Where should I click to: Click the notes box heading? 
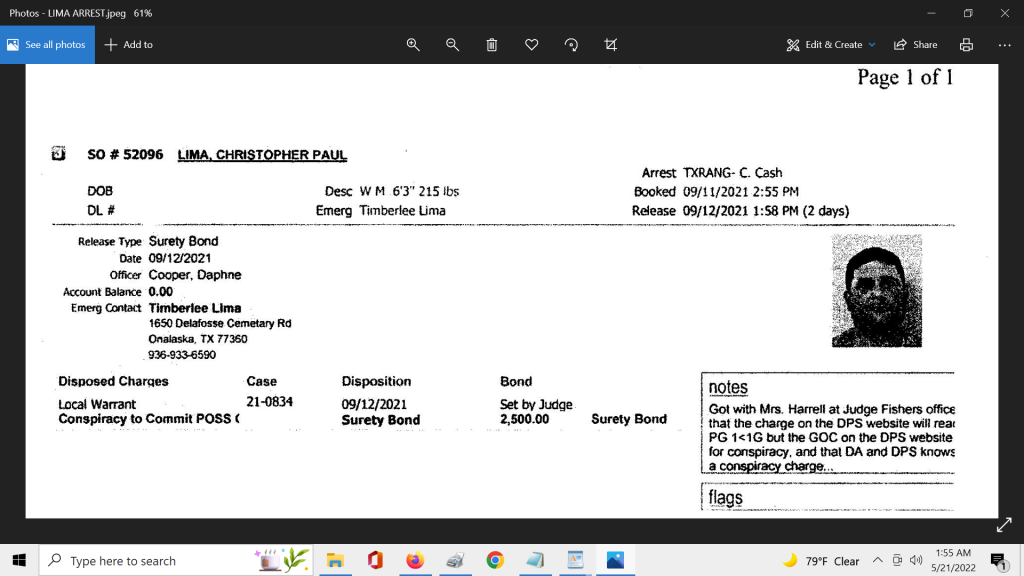pyautogui.click(x=728, y=387)
